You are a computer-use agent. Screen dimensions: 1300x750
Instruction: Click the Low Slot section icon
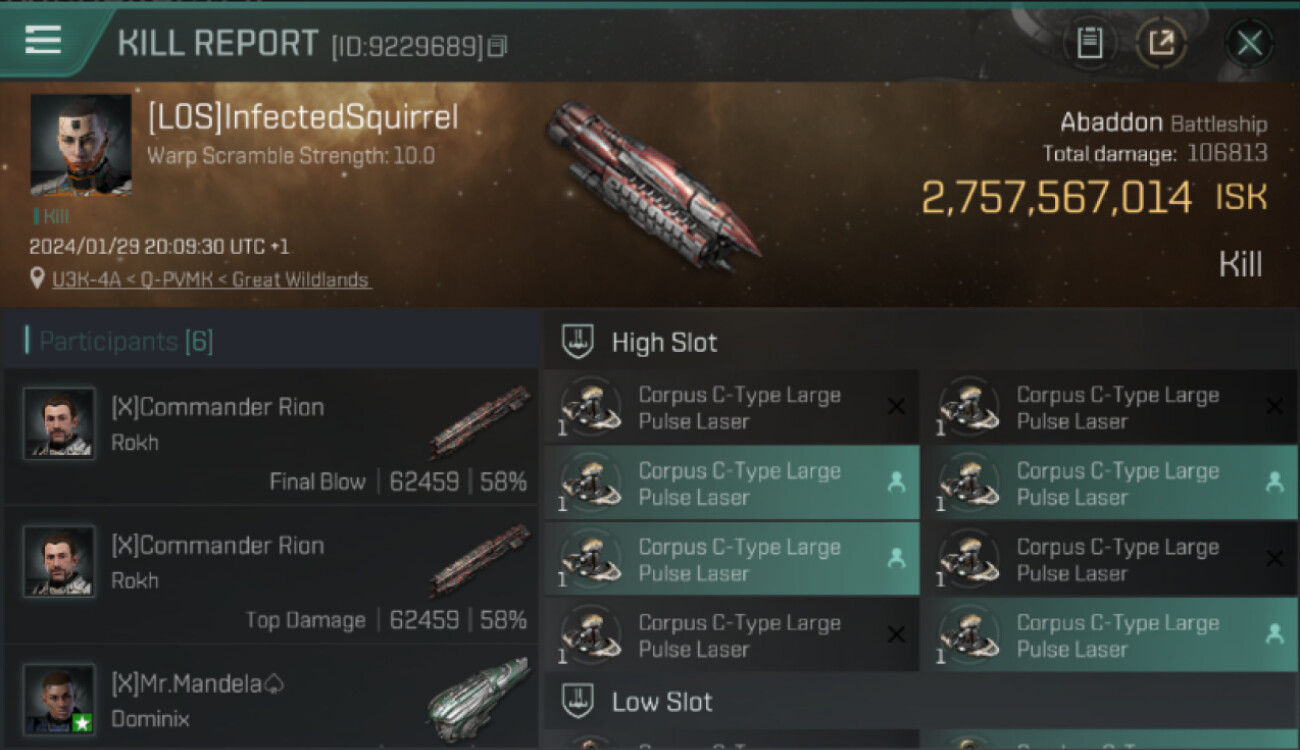(x=578, y=701)
